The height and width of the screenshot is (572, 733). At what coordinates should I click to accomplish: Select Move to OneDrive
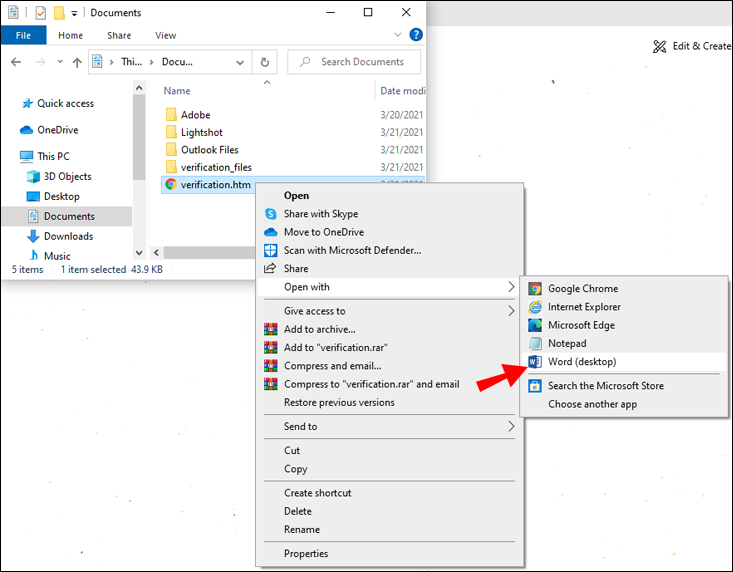[389, 232]
